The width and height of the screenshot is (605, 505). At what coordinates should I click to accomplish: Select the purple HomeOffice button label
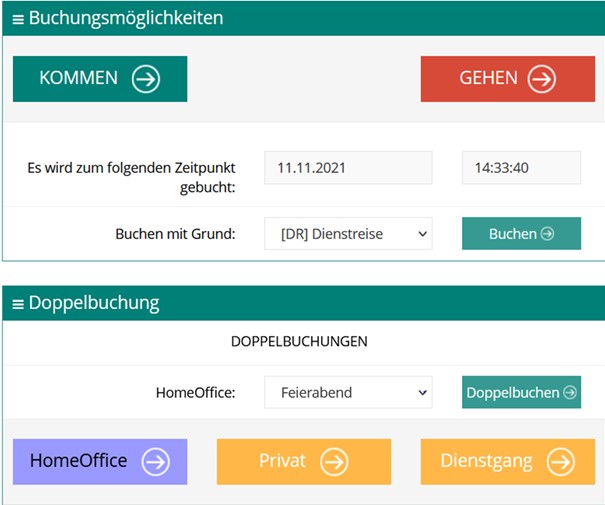(x=78, y=461)
